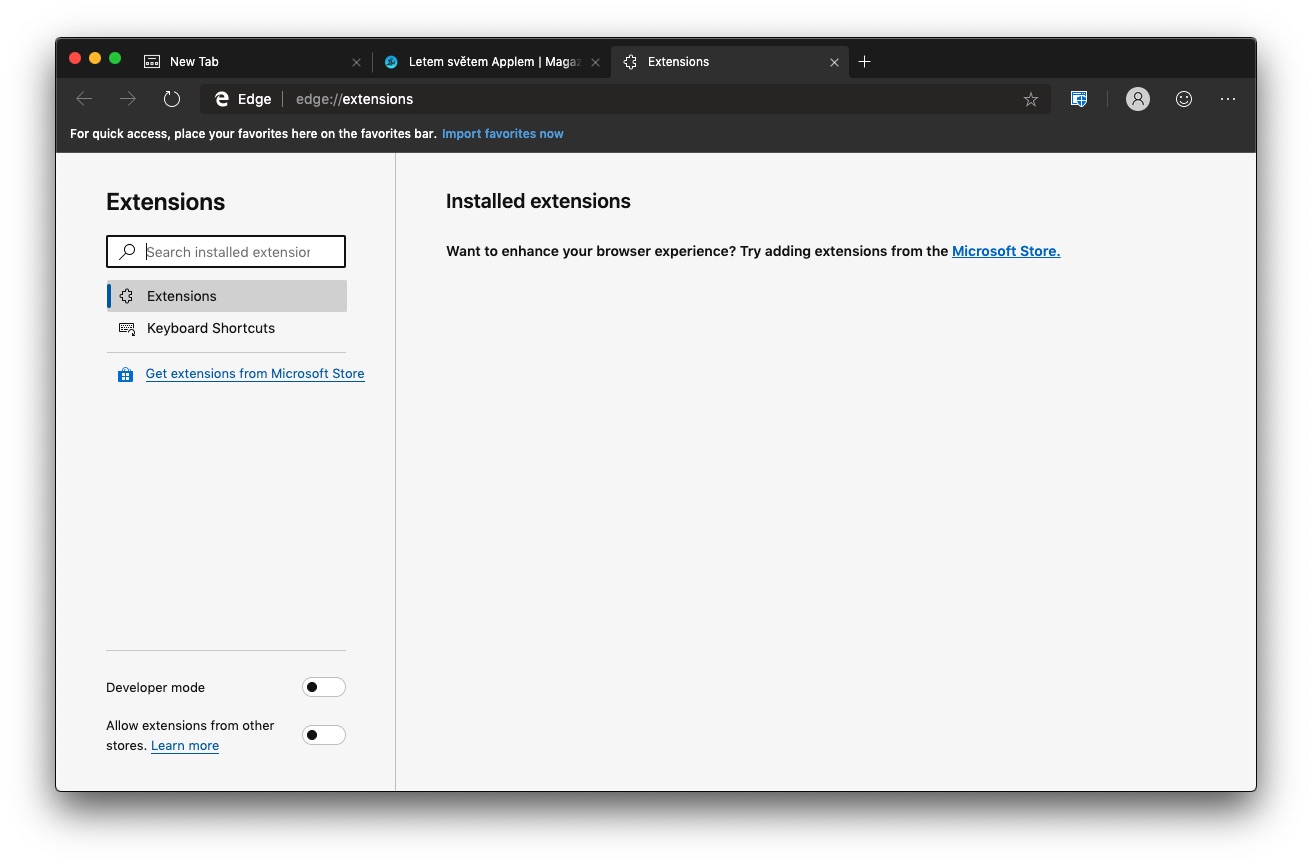Close the Extensions tab
Image resolution: width=1312 pixels, height=865 pixels.
click(x=834, y=62)
